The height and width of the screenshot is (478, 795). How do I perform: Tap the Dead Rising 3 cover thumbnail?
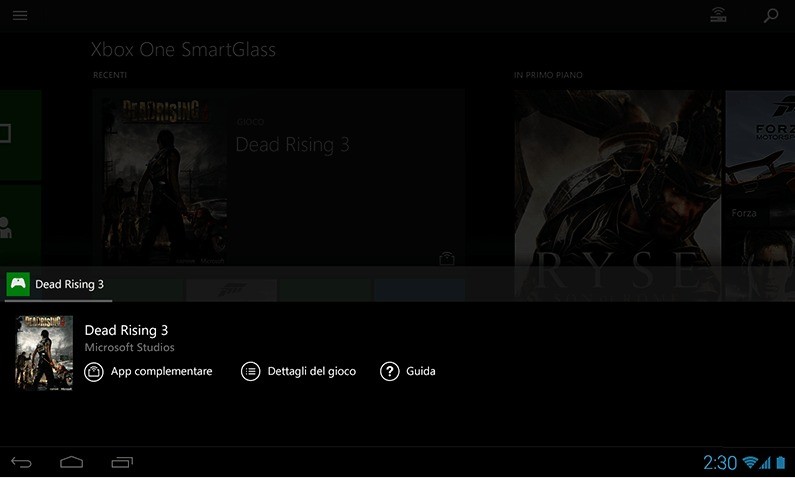(x=45, y=353)
